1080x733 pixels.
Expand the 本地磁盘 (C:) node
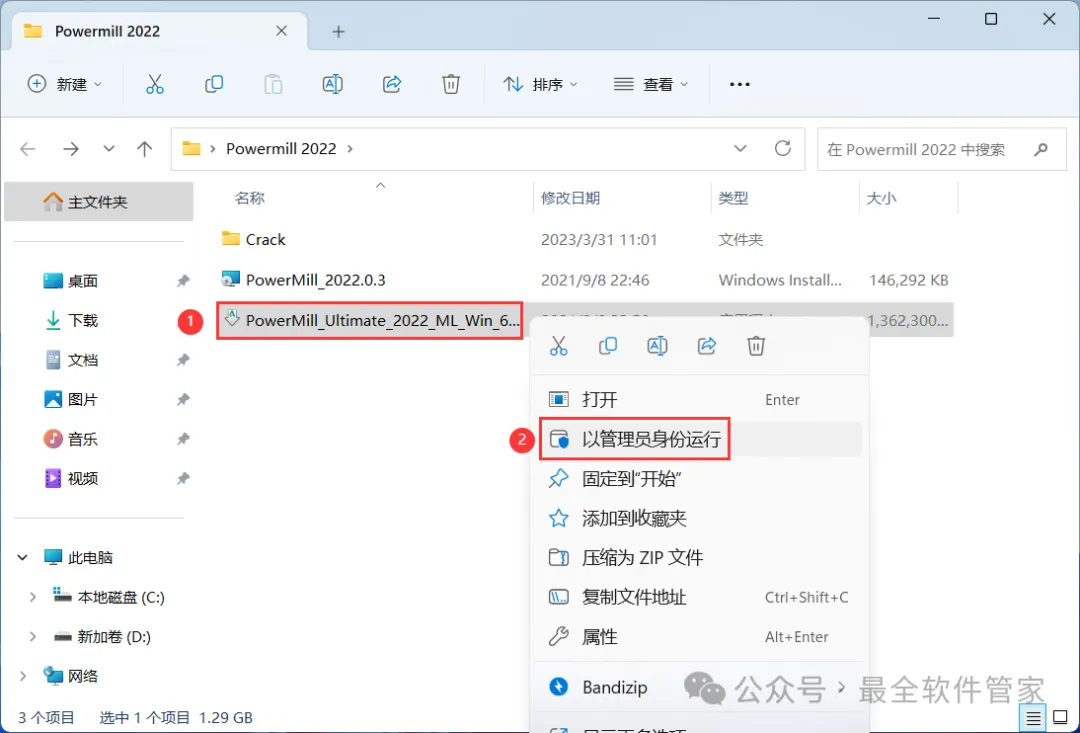[32, 597]
